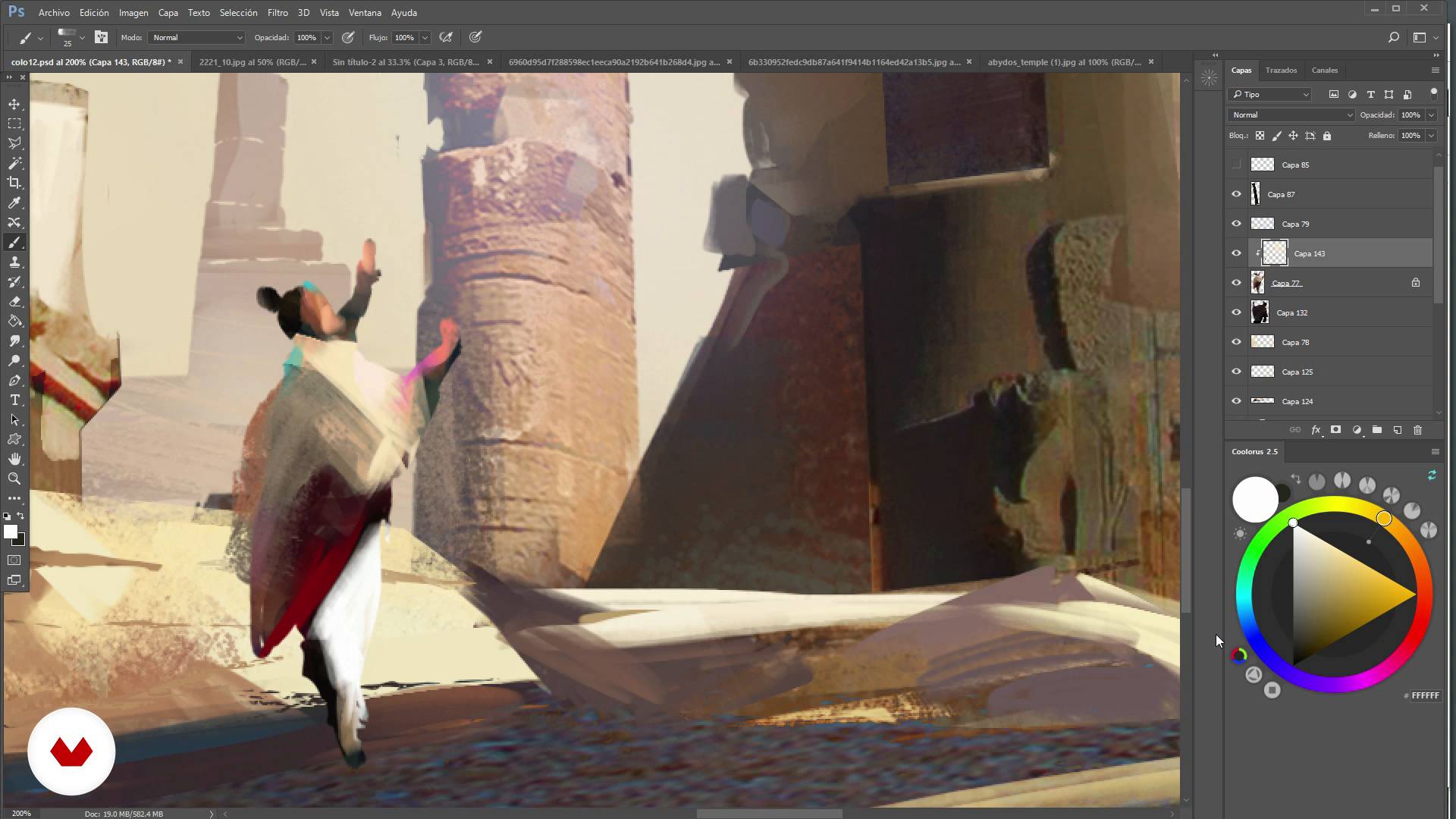Open the Filtro menu
The width and height of the screenshot is (1456, 819).
click(x=278, y=12)
